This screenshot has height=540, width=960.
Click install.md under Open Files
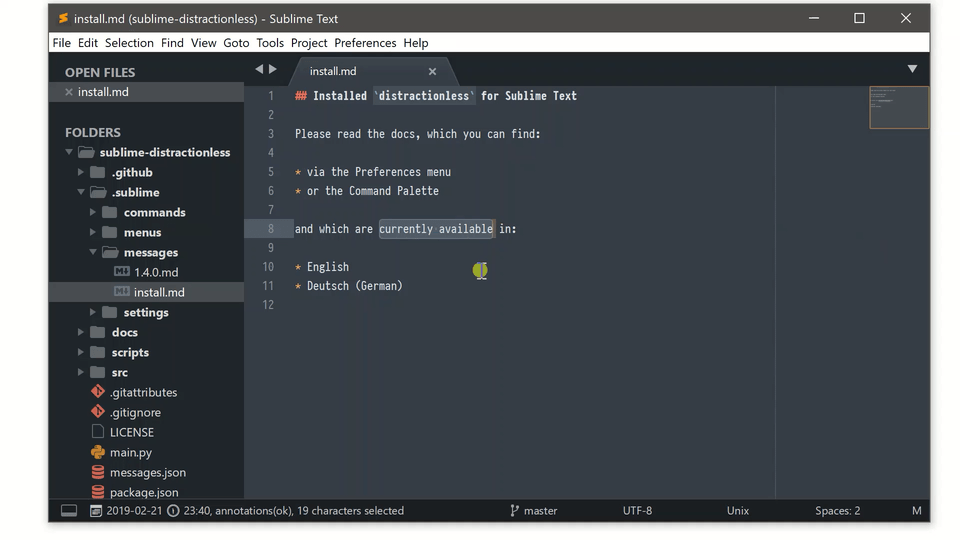(103, 92)
